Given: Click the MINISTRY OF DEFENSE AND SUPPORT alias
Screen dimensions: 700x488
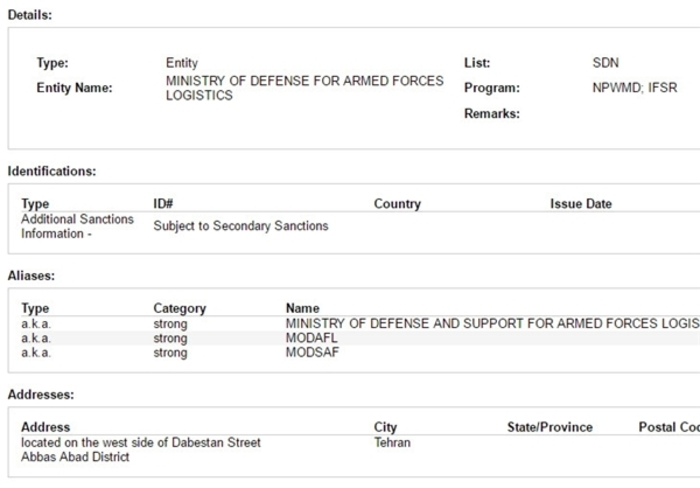Looking at the screenshot, I should (x=492, y=323).
